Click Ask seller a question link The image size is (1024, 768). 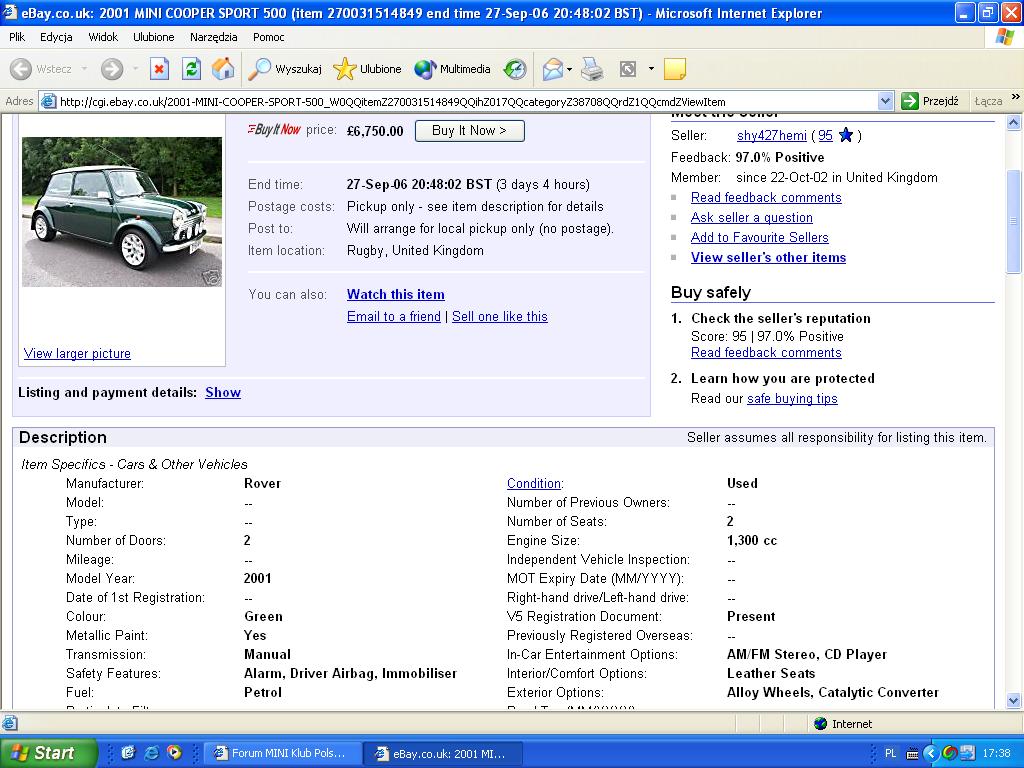point(752,217)
